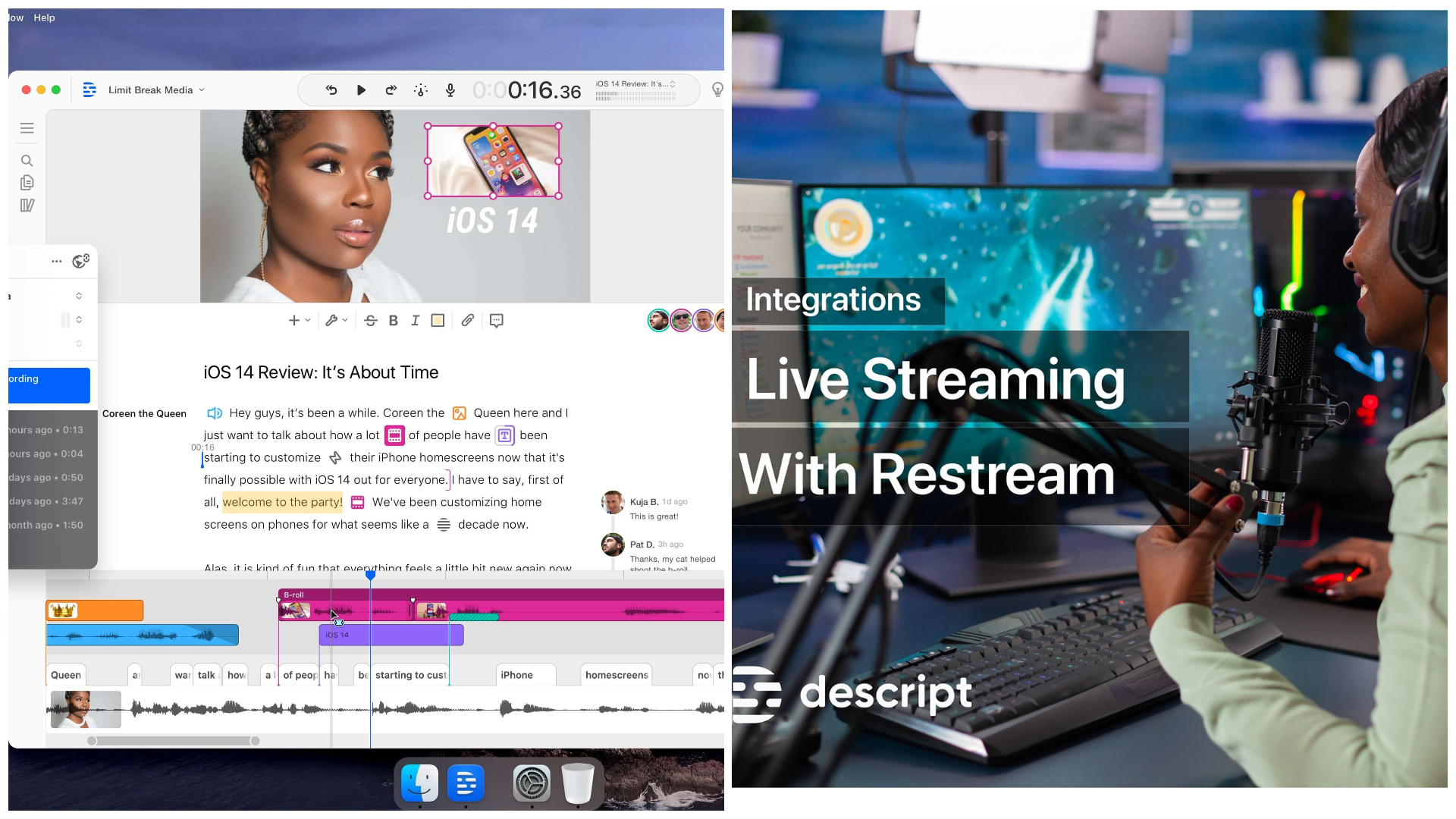
Task: Click the link insertion icon
Action: point(467,321)
